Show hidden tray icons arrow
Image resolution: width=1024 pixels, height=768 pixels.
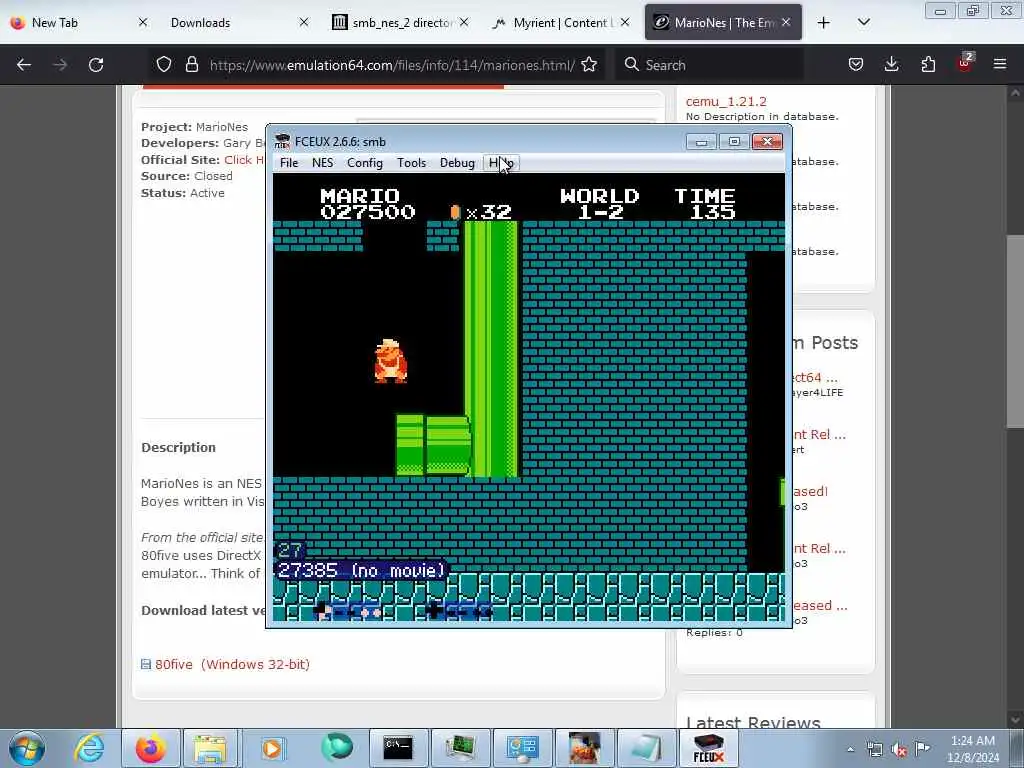point(850,749)
